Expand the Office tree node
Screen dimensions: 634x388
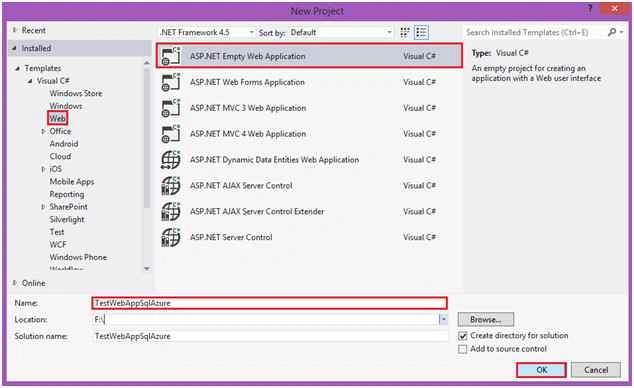pos(43,131)
